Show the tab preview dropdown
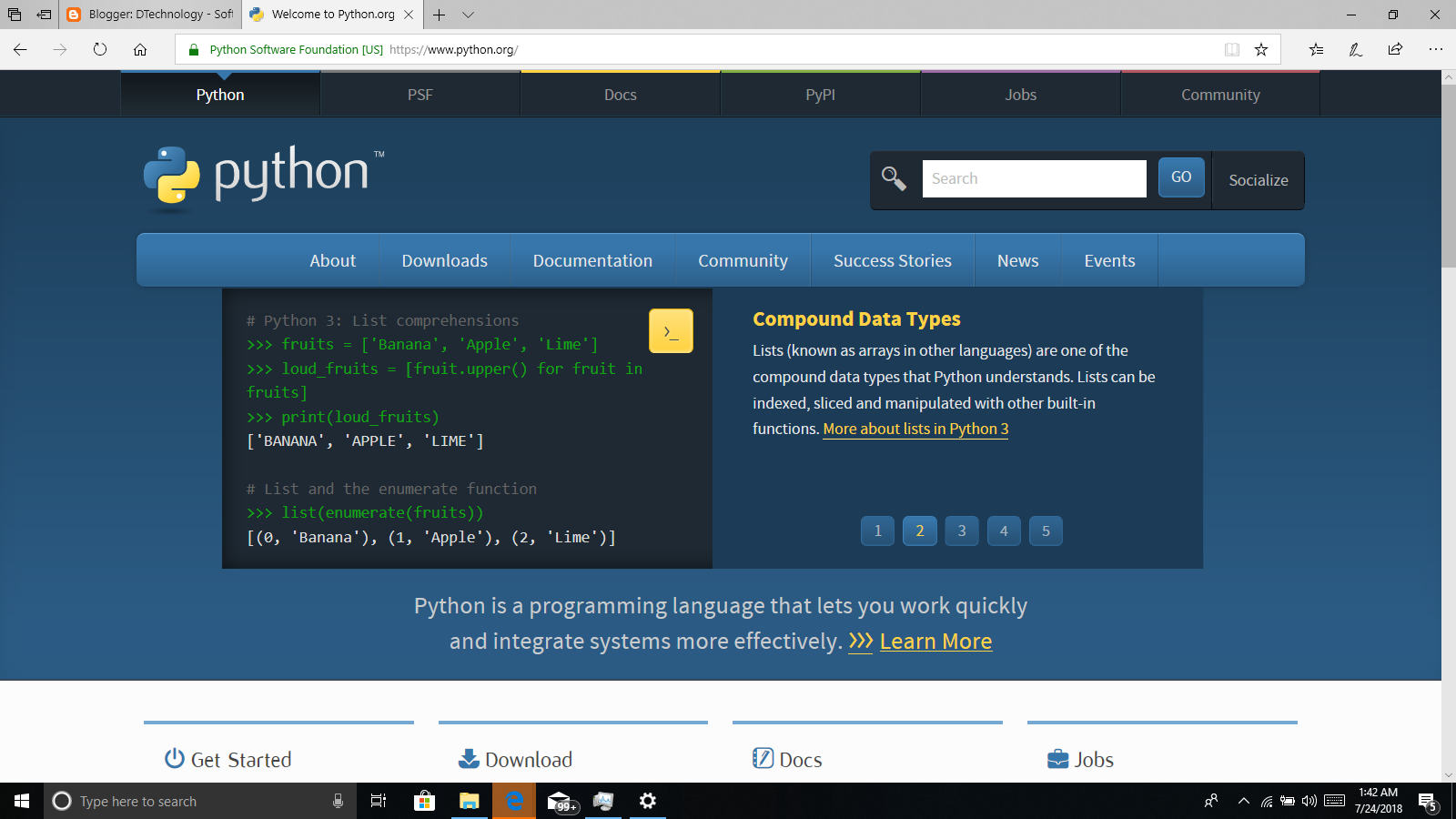This screenshot has height=819, width=1456. pyautogui.click(x=468, y=15)
